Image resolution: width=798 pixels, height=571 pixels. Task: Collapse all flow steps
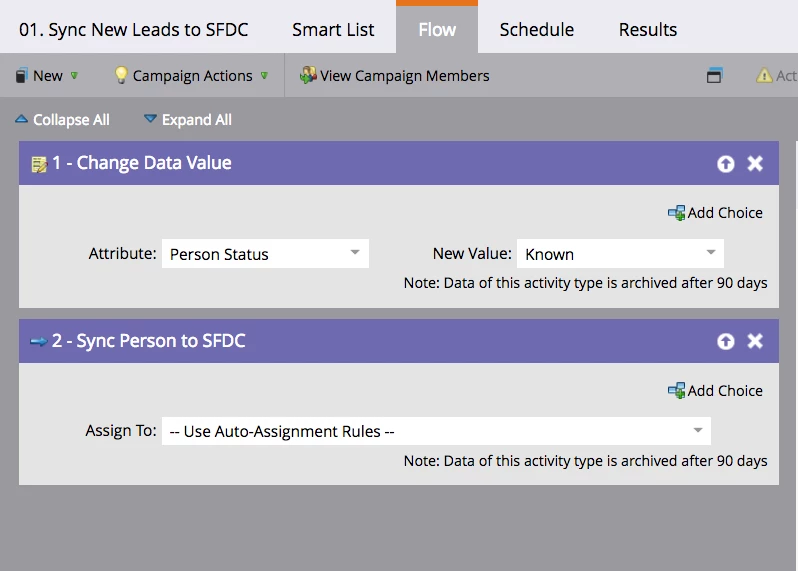point(62,120)
